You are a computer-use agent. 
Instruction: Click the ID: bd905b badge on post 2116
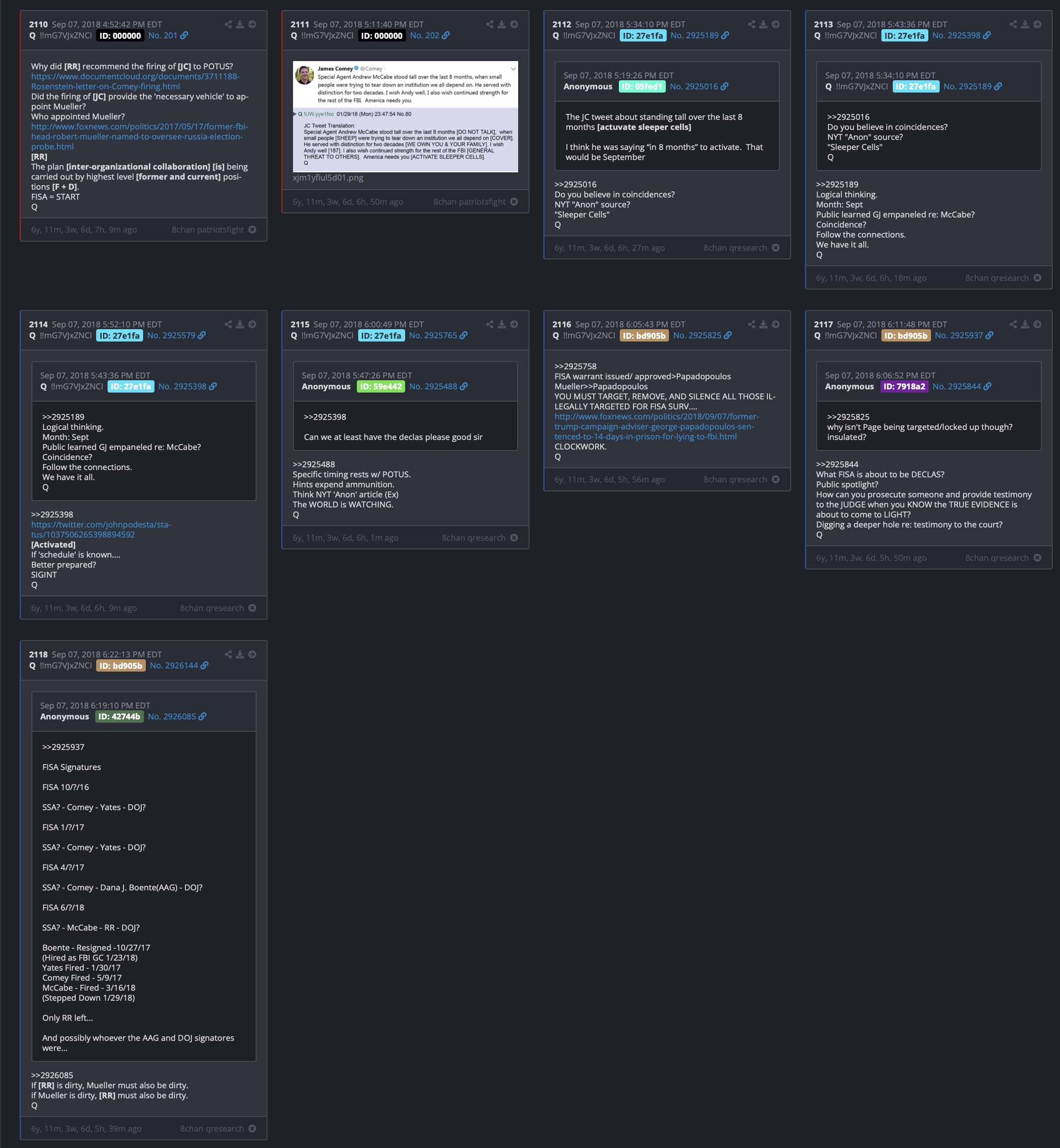point(644,336)
